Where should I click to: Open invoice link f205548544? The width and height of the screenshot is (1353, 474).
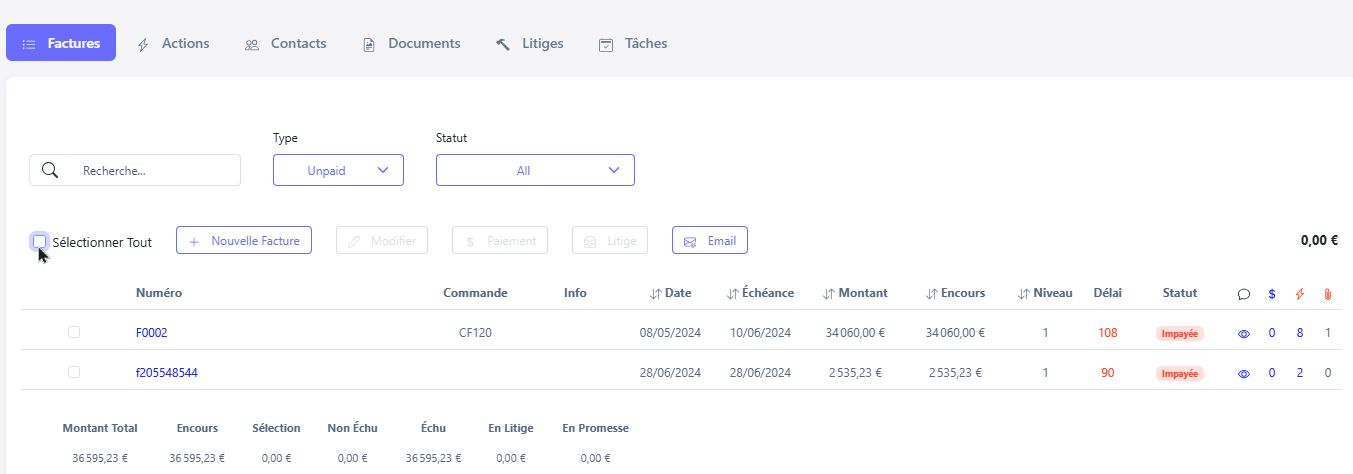click(x=167, y=373)
